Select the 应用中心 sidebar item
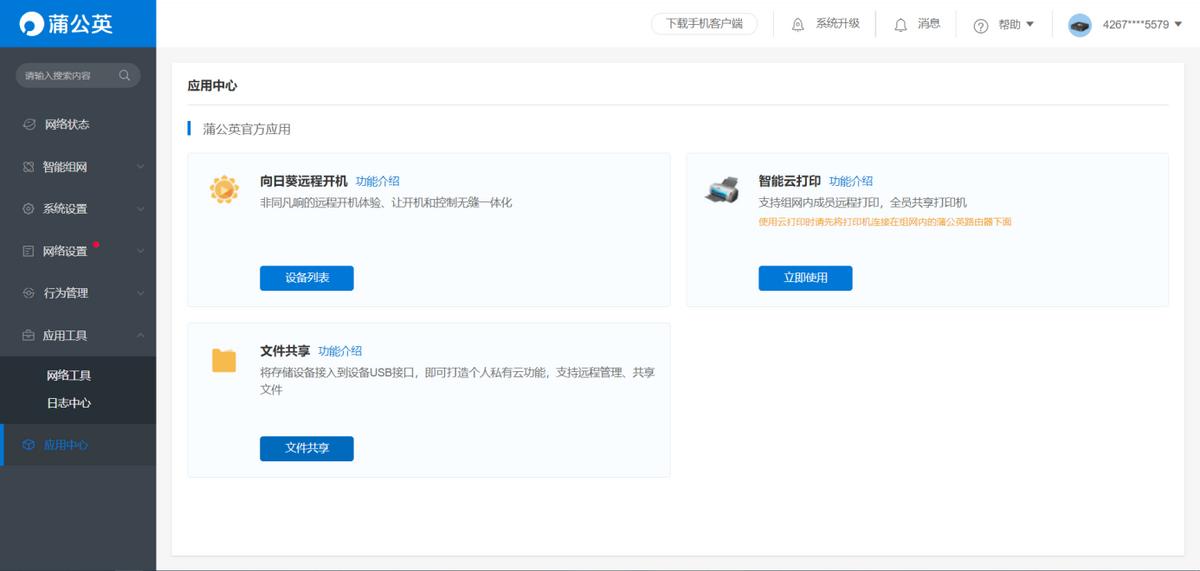This screenshot has height=571, width=1200. pyautogui.click(x=78, y=445)
